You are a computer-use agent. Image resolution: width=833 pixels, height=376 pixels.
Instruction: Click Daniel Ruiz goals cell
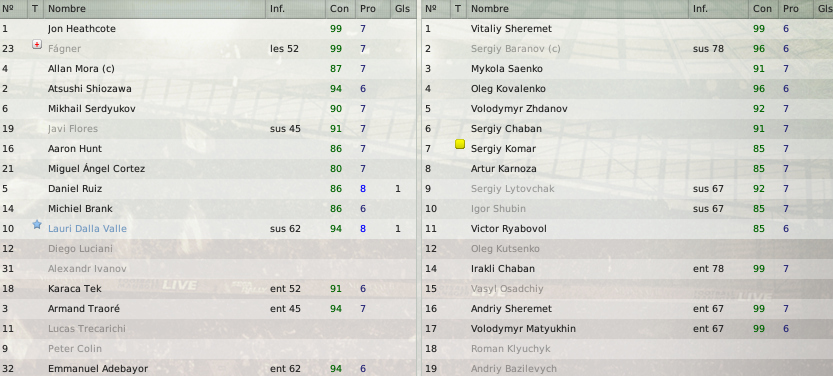point(398,189)
